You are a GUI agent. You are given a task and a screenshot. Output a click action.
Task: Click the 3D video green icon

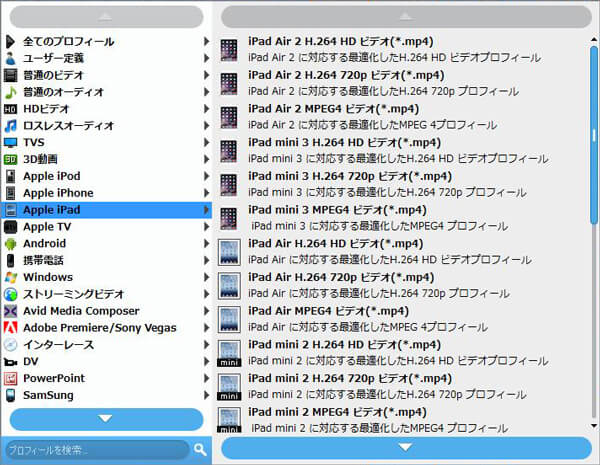(x=10, y=159)
